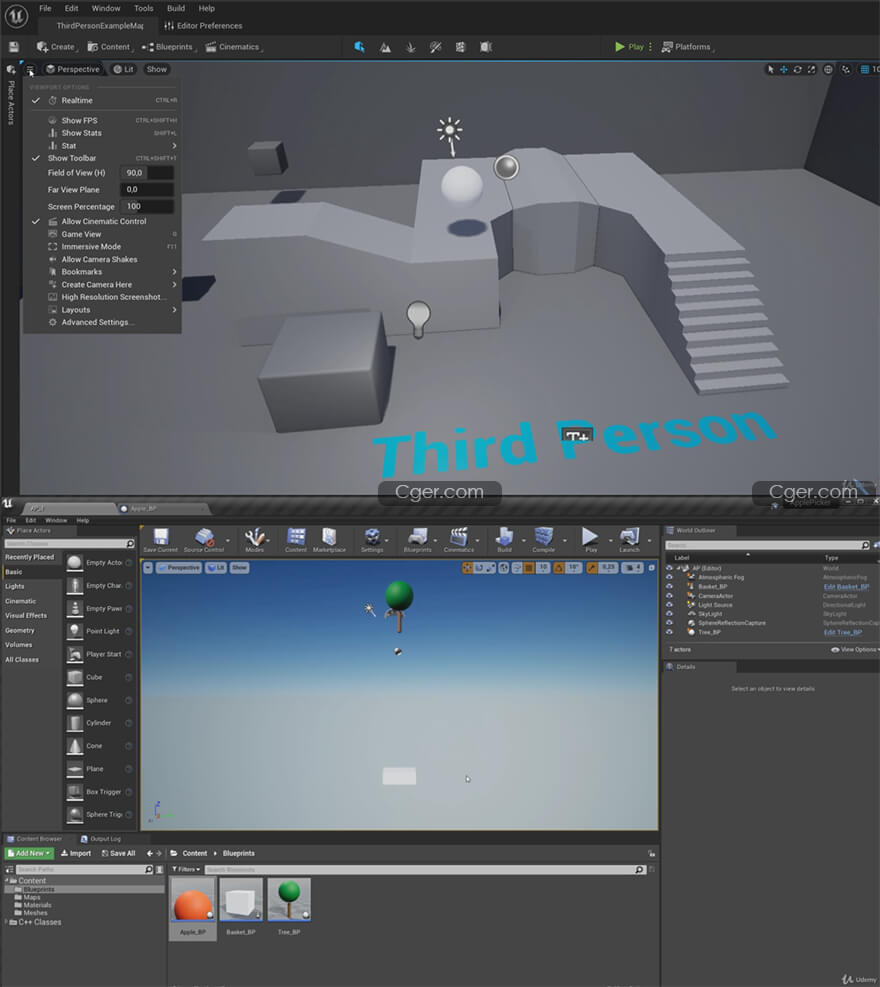
Task: Select the Apple_BP asset thumbnail
Action: click(x=193, y=900)
